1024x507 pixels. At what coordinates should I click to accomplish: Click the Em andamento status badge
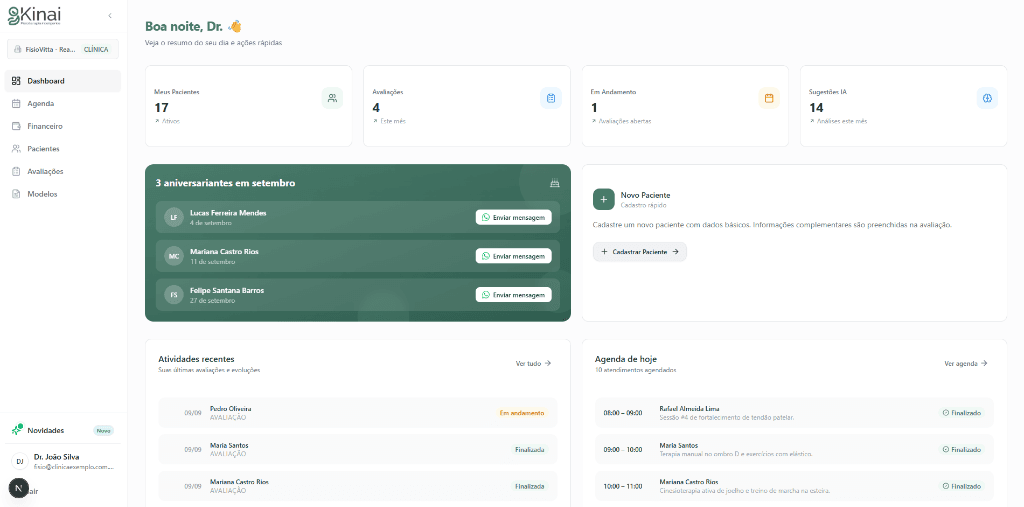pyautogui.click(x=522, y=413)
